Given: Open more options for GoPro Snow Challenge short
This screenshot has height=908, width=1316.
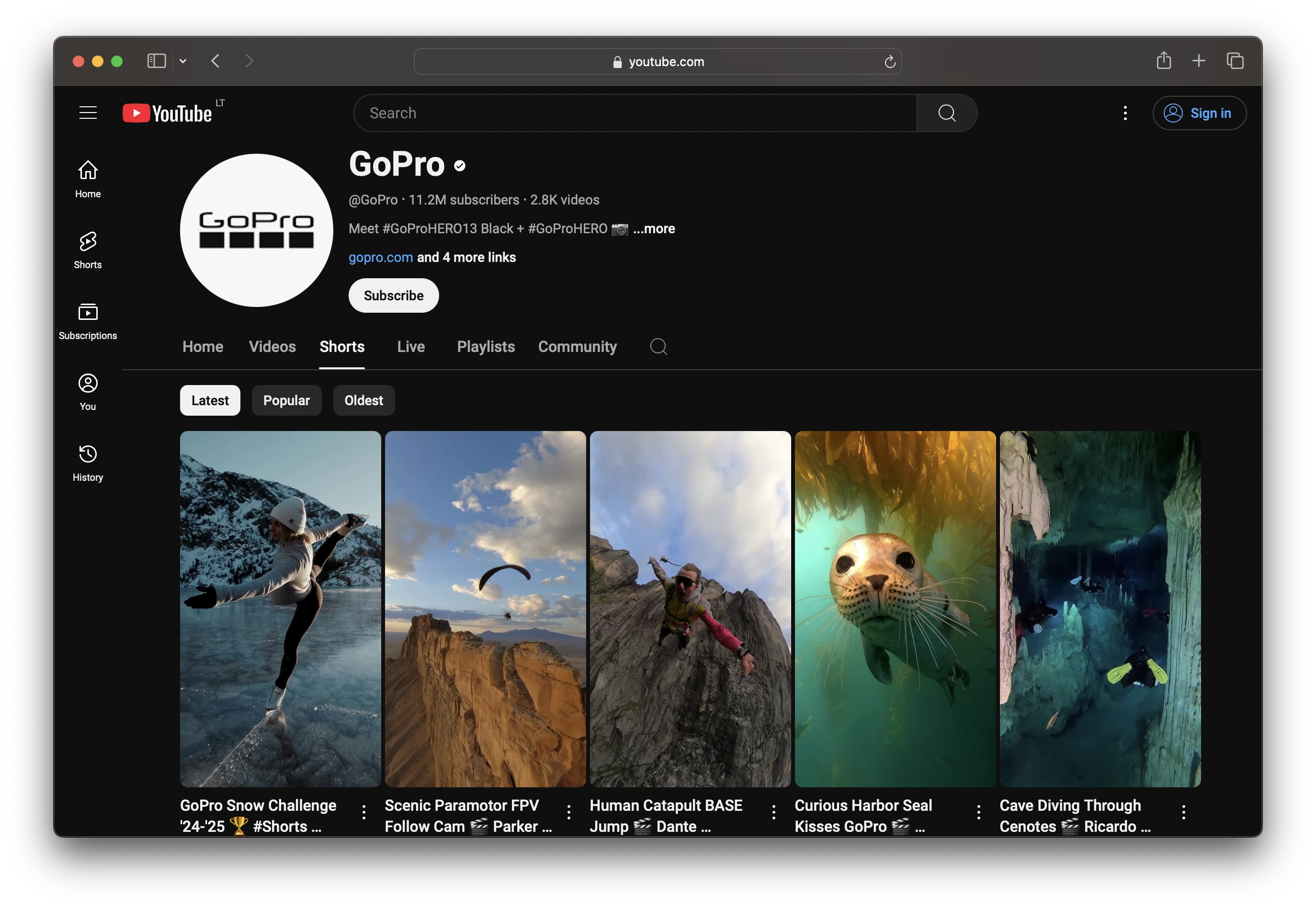Looking at the screenshot, I should coord(363,812).
